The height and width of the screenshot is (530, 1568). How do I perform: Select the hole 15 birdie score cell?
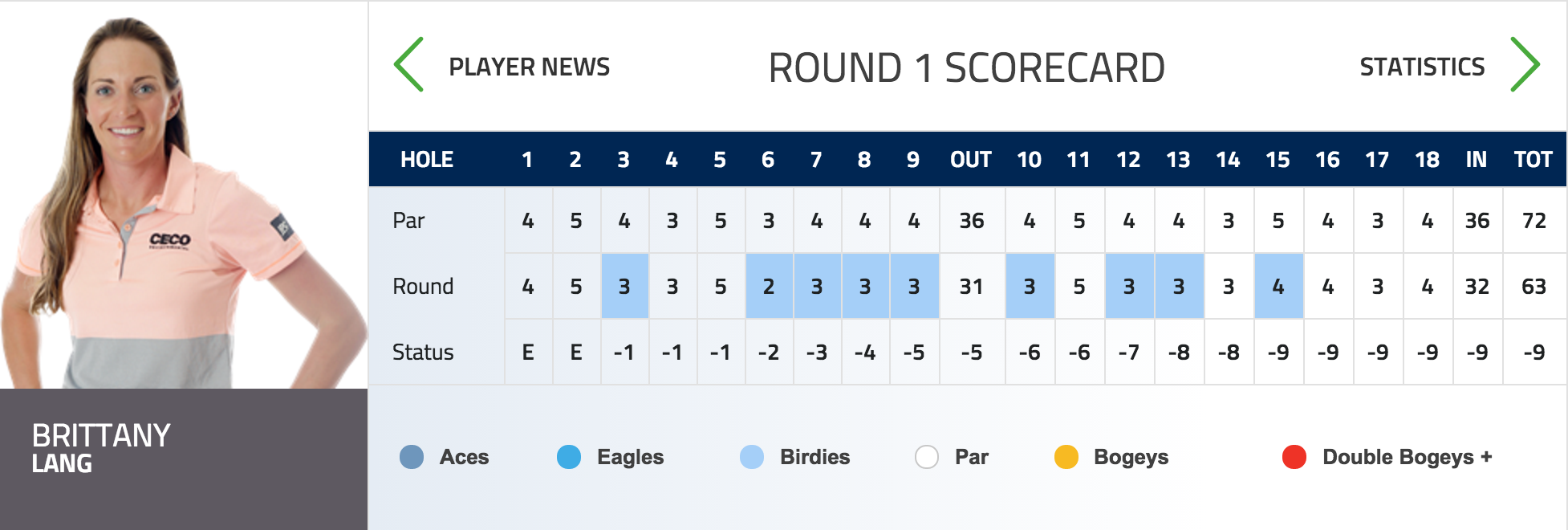1278,286
